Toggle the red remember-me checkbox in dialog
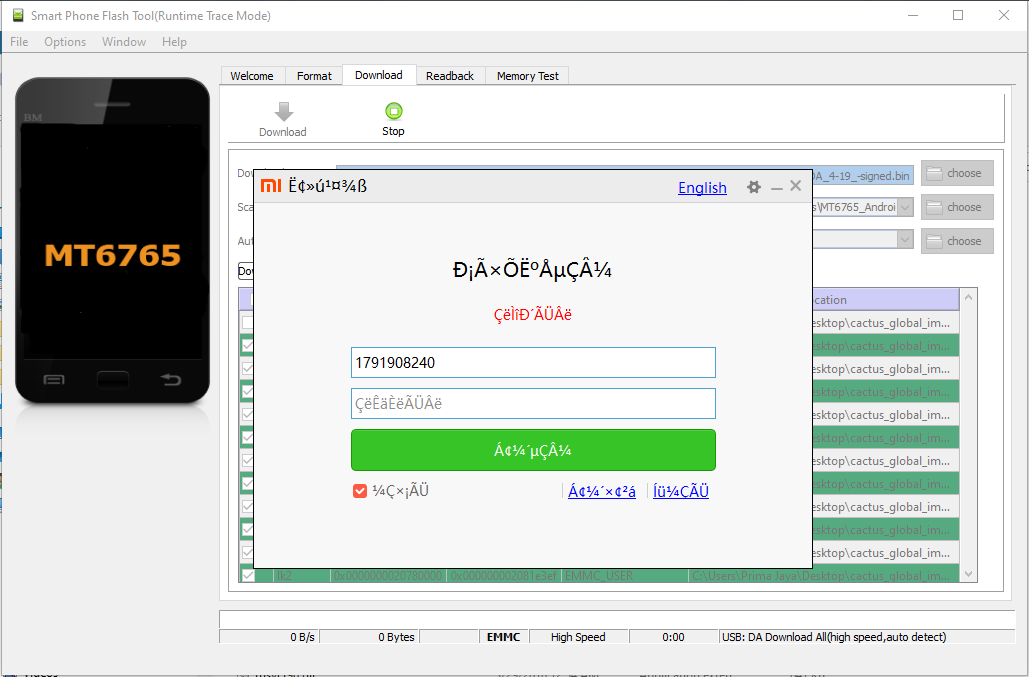The image size is (1029, 677). (x=360, y=491)
